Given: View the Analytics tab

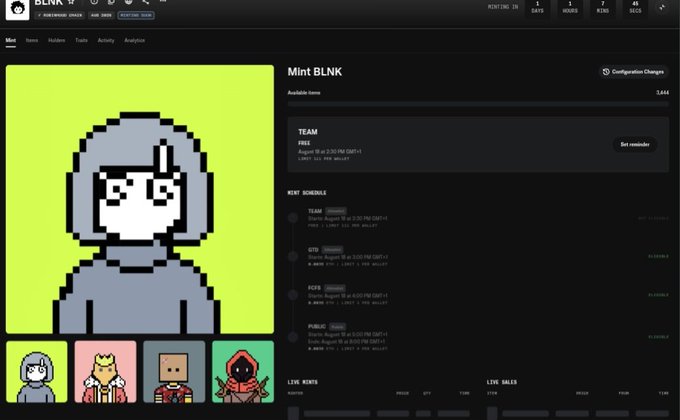Looking at the screenshot, I should click(x=134, y=40).
